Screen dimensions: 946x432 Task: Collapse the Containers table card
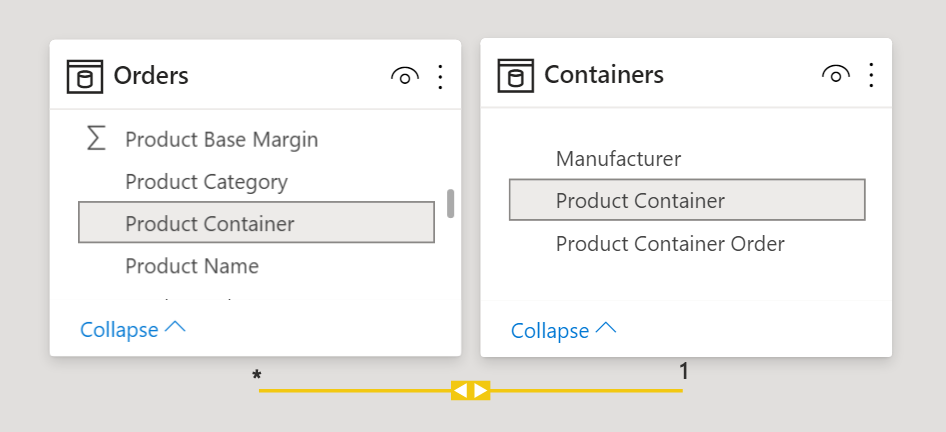tap(563, 331)
